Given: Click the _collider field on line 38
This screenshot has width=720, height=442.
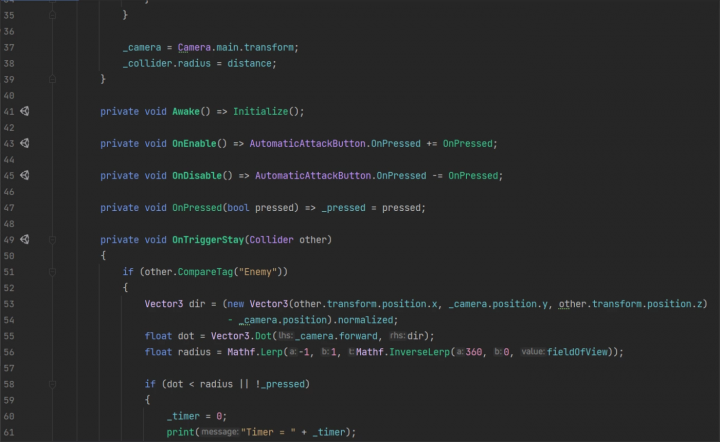Looking at the screenshot, I should pyautogui.click(x=147, y=63).
